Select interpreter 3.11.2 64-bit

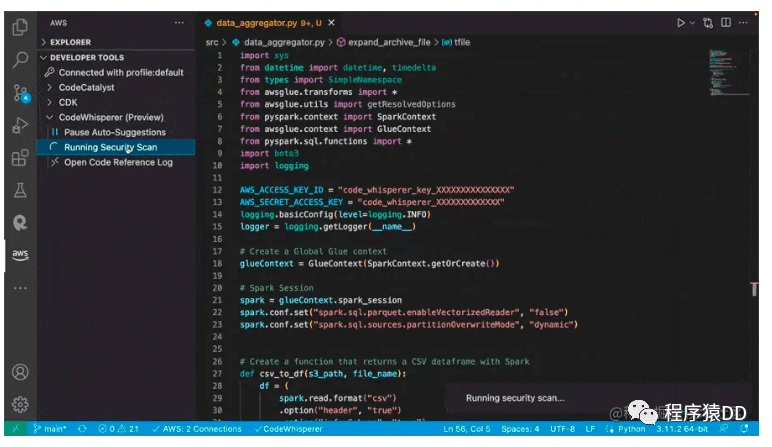coord(681,429)
